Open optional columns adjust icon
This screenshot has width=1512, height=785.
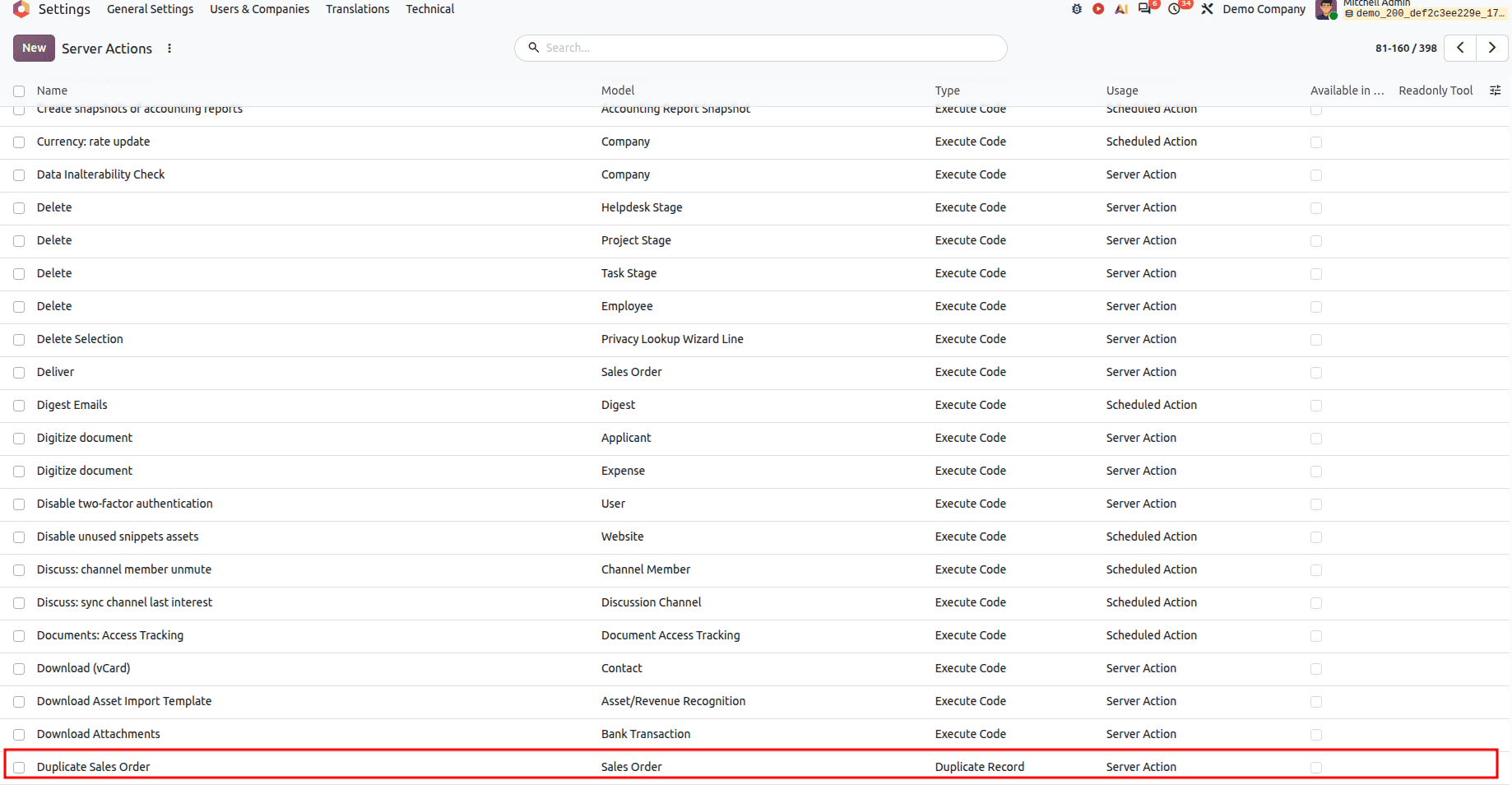click(1496, 91)
